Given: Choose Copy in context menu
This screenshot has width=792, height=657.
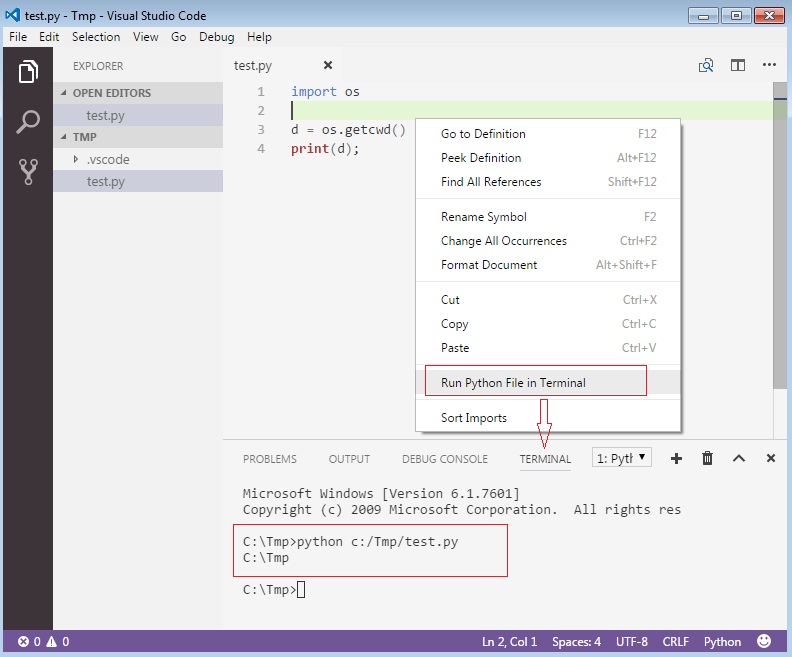Looking at the screenshot, I should click(x=548, y=324).
